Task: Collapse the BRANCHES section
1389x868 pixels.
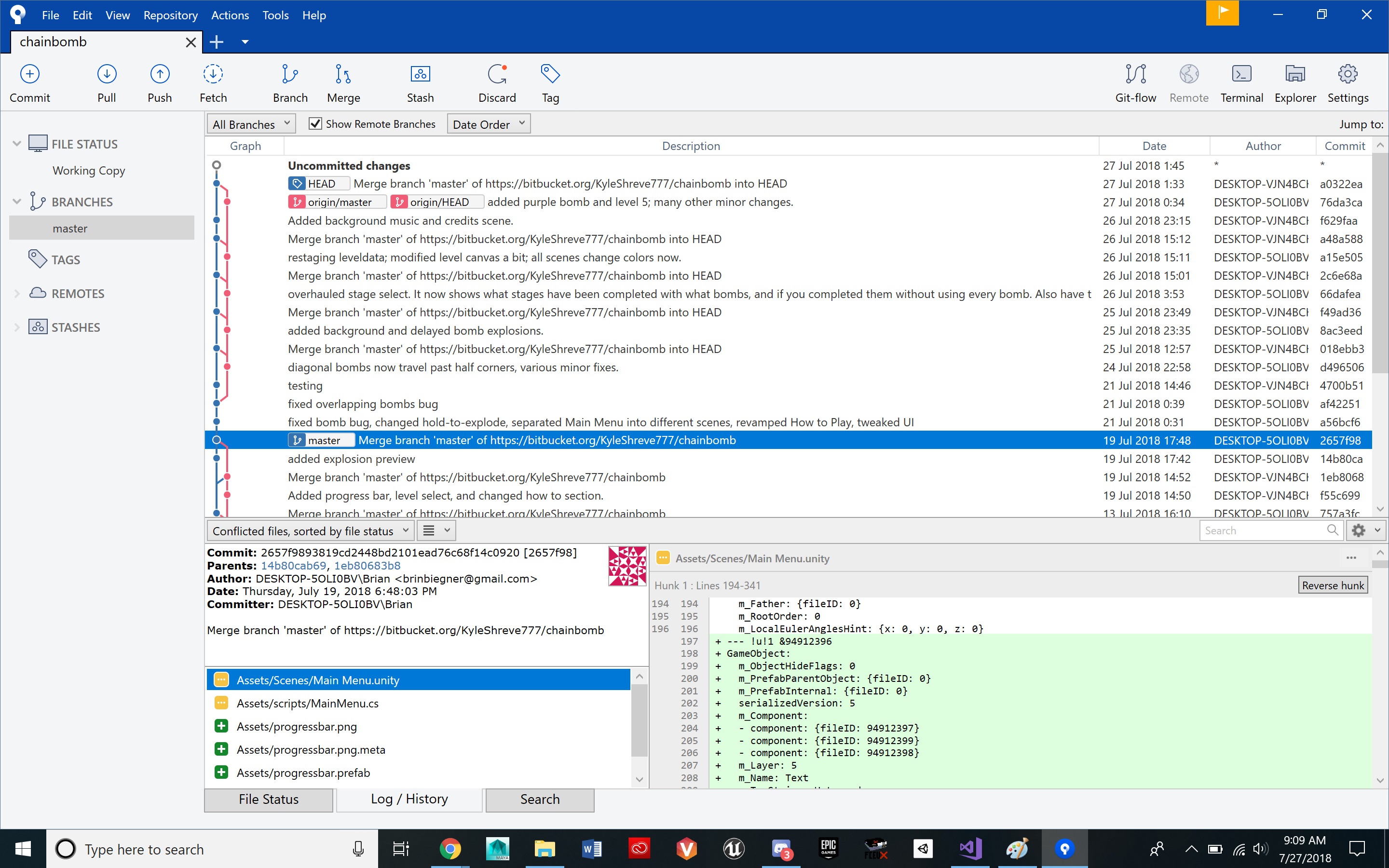Action: [17, 202]
